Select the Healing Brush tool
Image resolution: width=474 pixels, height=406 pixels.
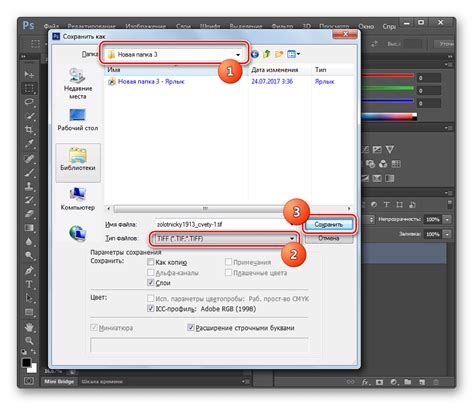[29, 158]
